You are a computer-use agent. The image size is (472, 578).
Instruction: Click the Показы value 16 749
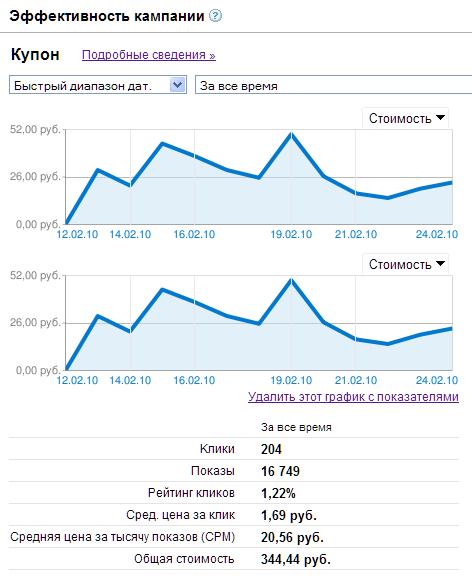(280, 471)
